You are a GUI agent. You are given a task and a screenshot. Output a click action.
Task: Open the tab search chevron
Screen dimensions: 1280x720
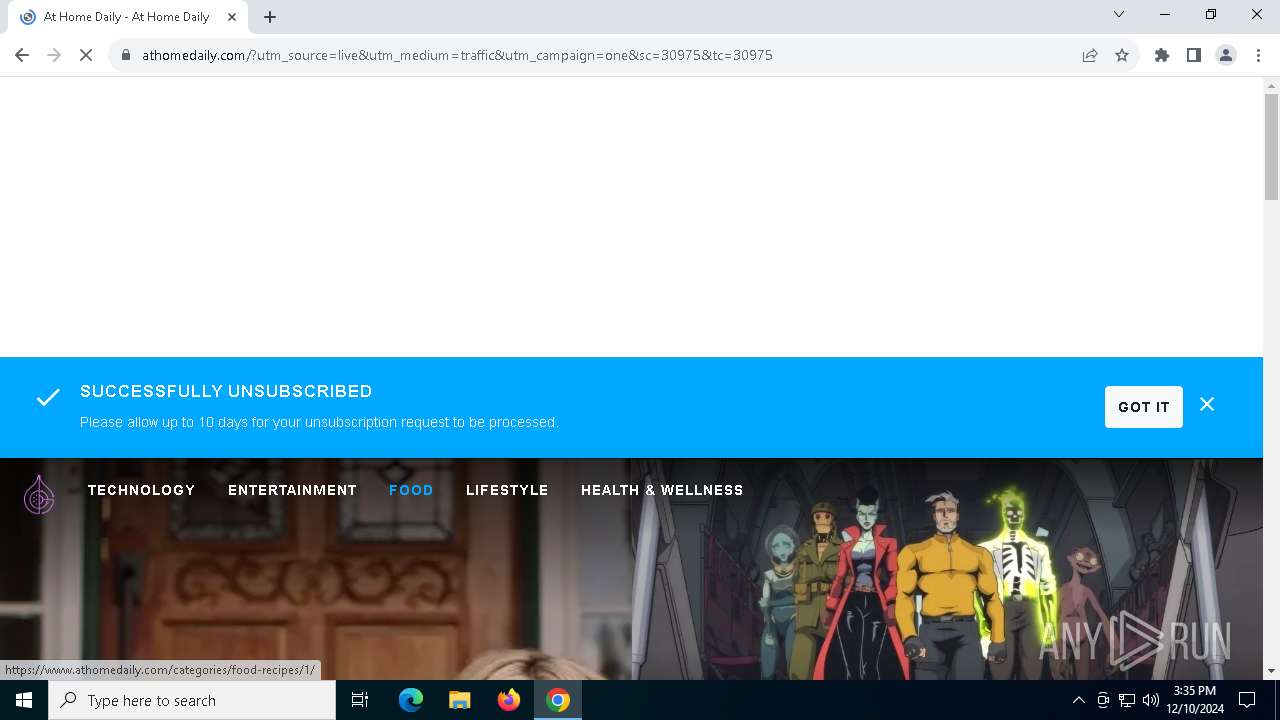[x=1119, y=14]
